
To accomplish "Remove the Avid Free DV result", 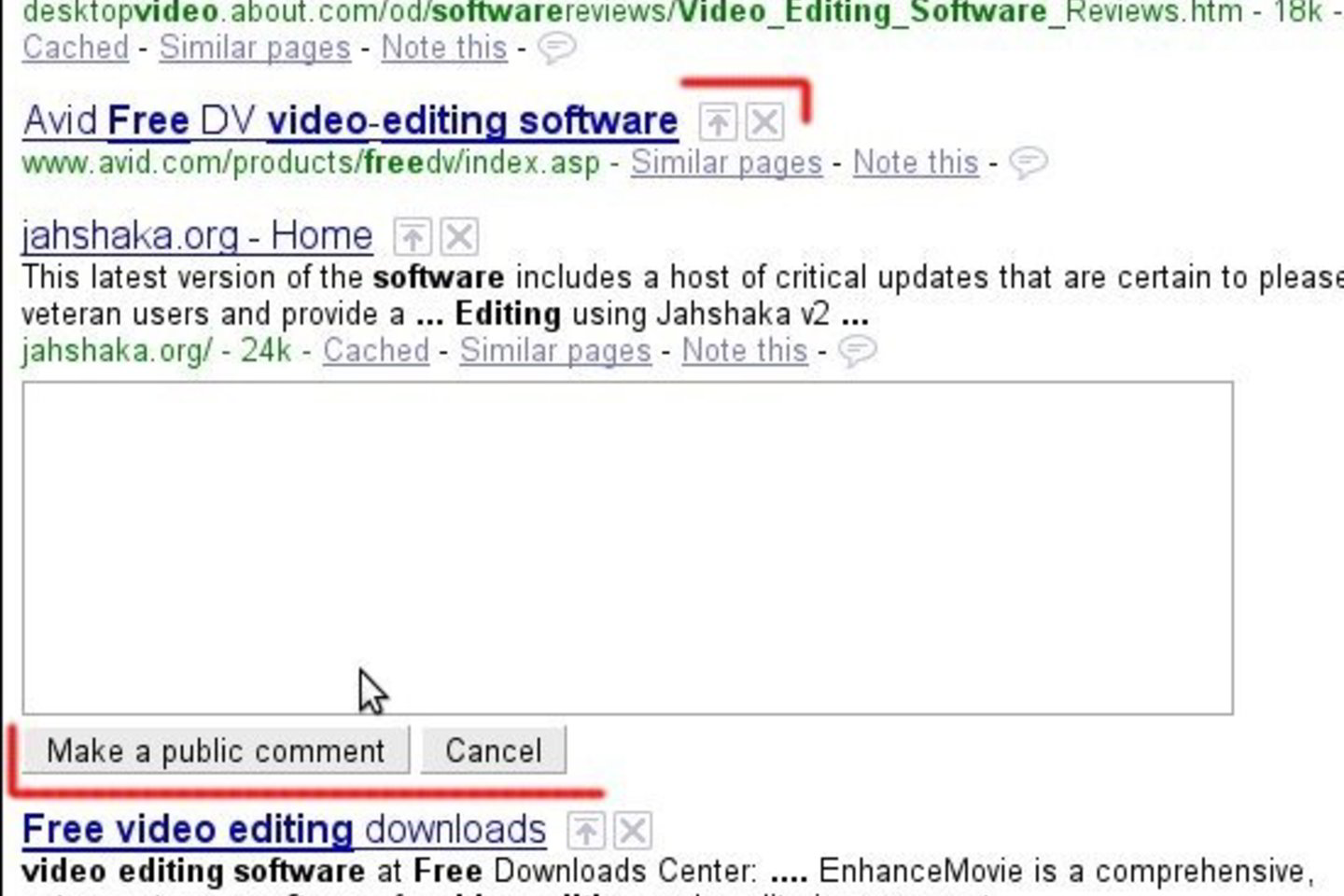I will [x=764, y=122].
